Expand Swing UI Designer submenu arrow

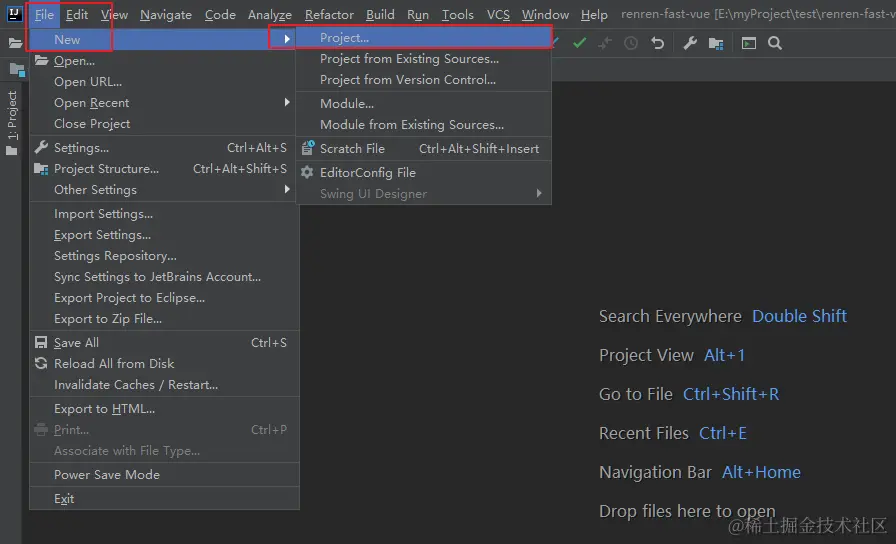pyautogui.click(x=538, y=193)
